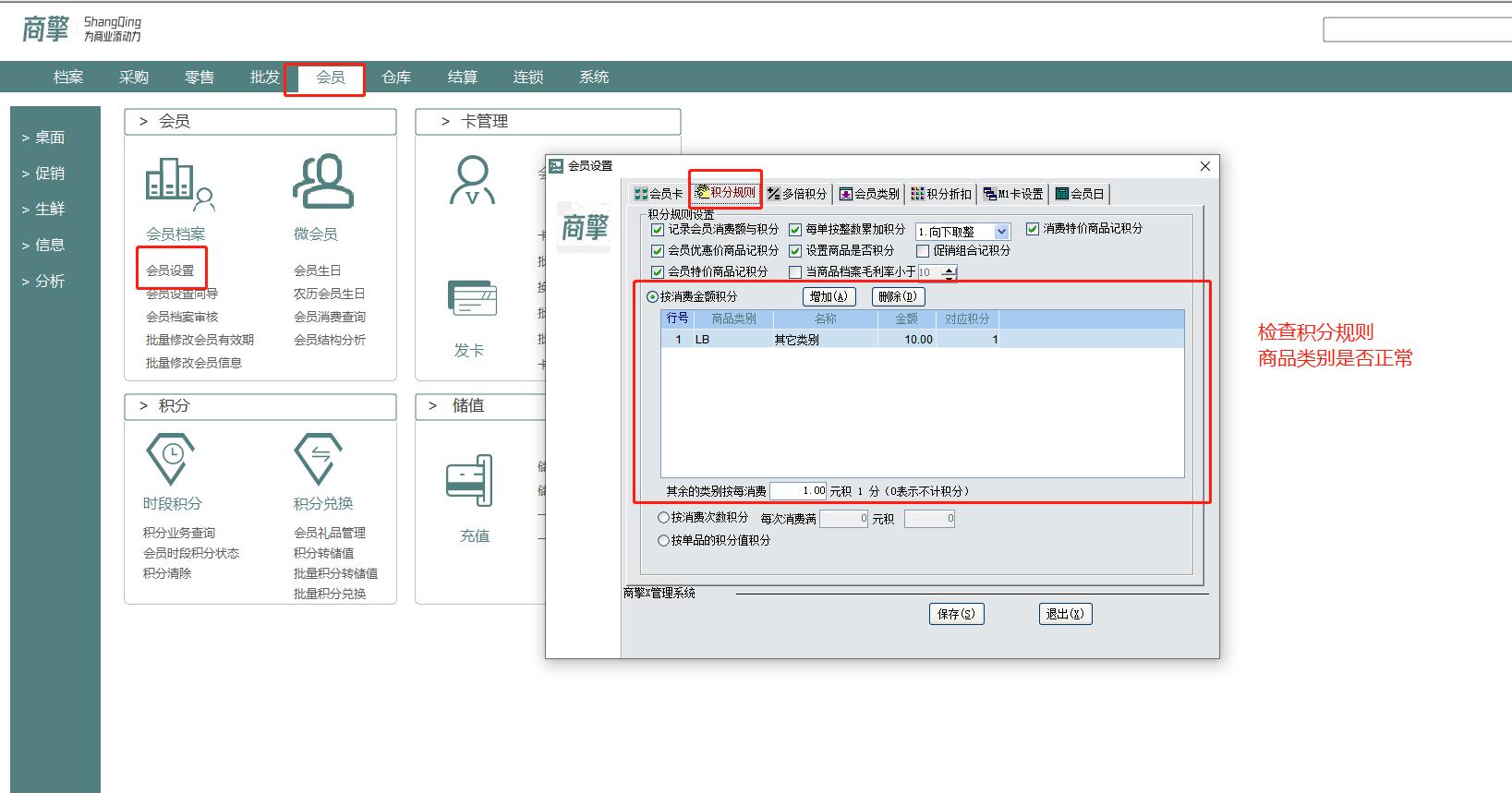1512x793 pixels.
Task: Switch to the 积分规则 tab
Action: click(726, 193)
